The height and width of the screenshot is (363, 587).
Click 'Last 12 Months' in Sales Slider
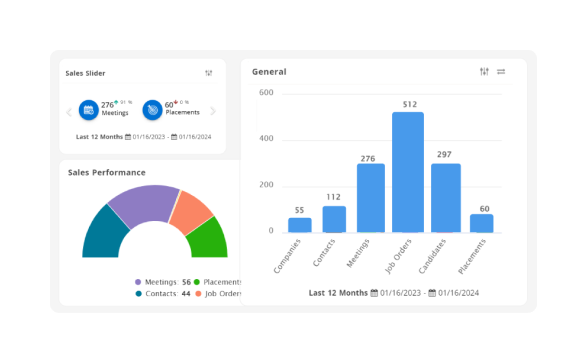99,137
